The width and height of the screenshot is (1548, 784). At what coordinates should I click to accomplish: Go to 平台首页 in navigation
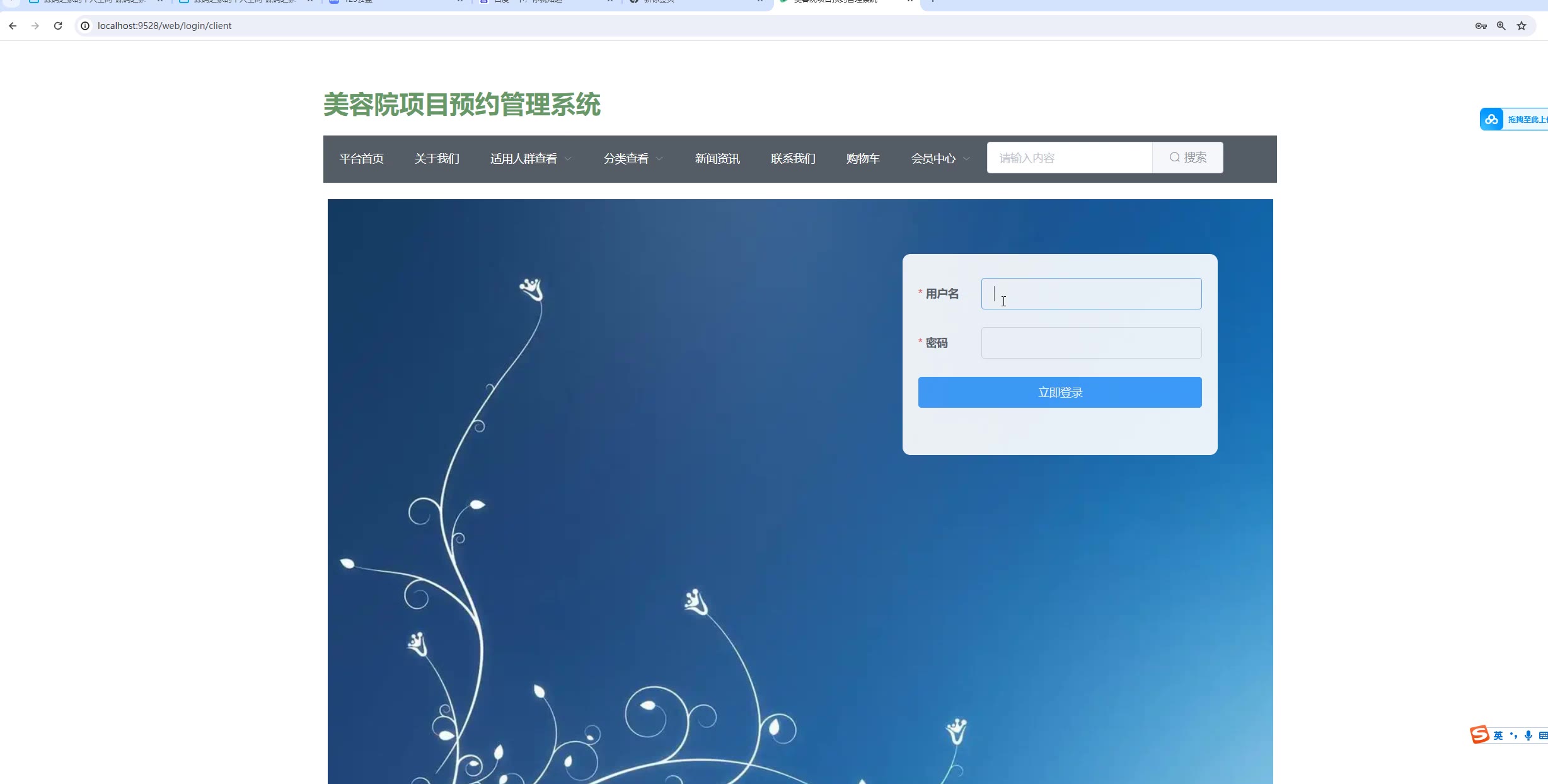point(361,159)
